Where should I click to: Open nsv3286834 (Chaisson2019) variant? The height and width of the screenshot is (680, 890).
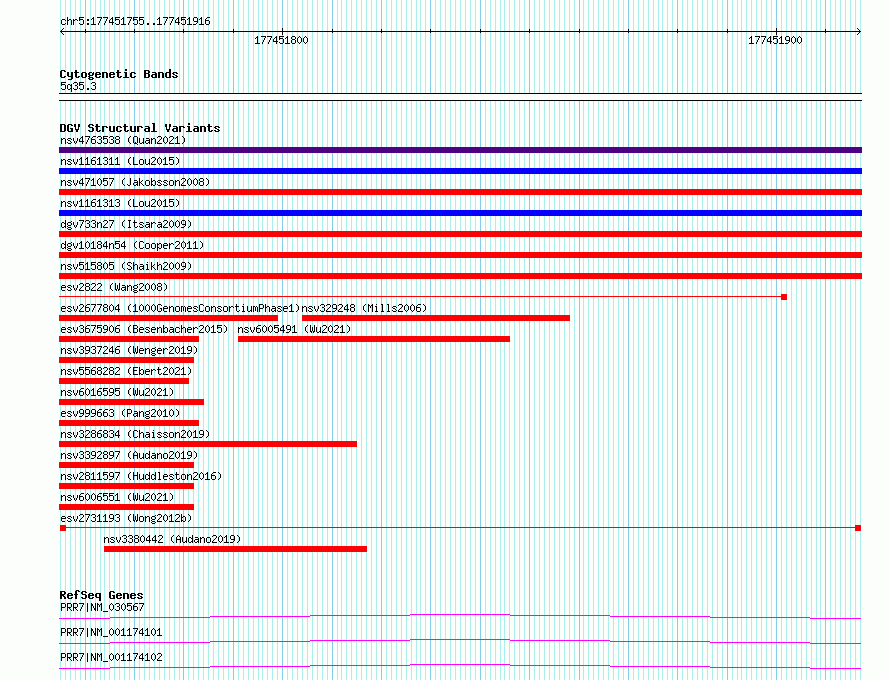pyautogui.click(x=135, y=434)
